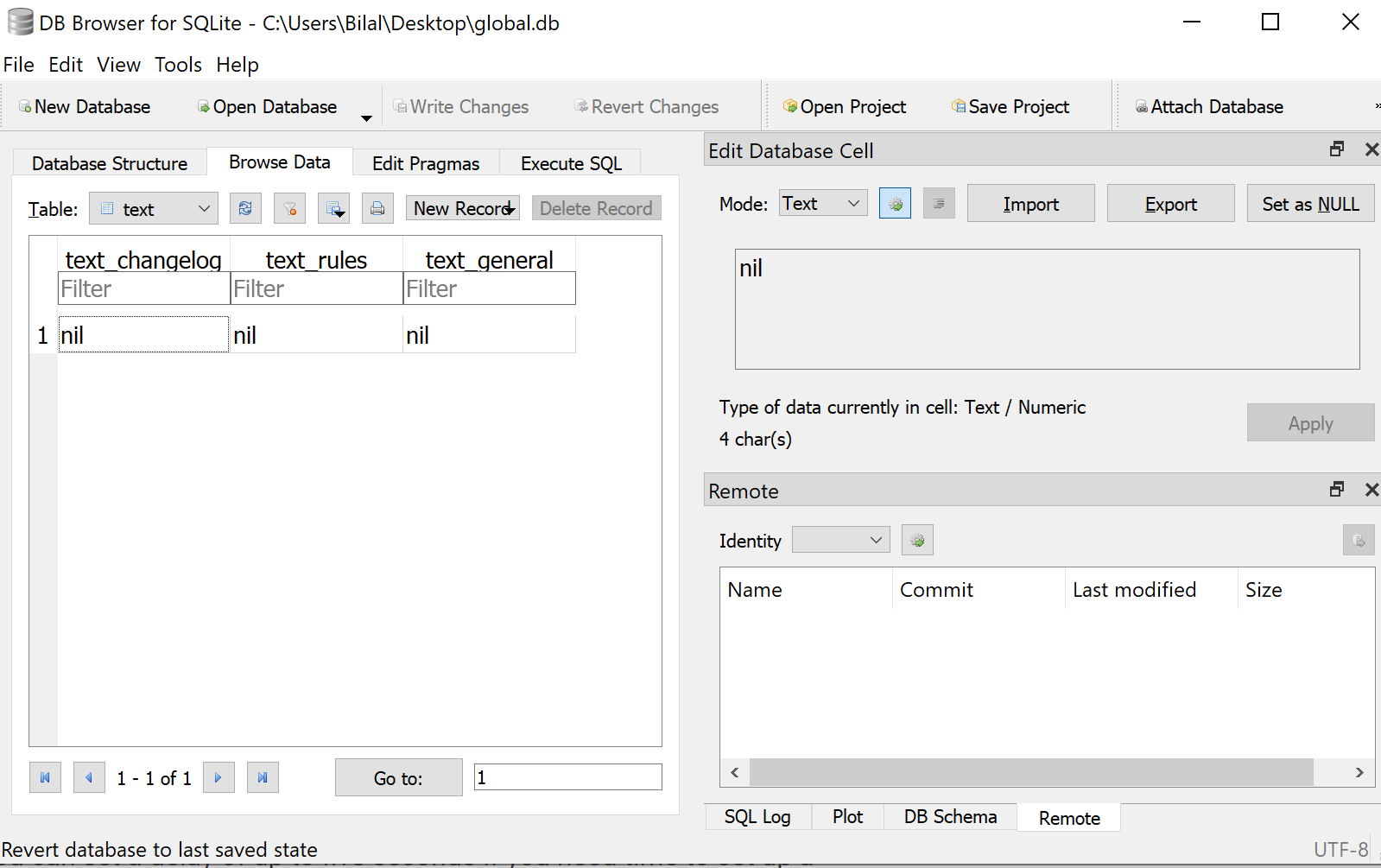Screen dimensions: 1381x868
Task: Clear all filters icon
Action: (x=290, y=208)
